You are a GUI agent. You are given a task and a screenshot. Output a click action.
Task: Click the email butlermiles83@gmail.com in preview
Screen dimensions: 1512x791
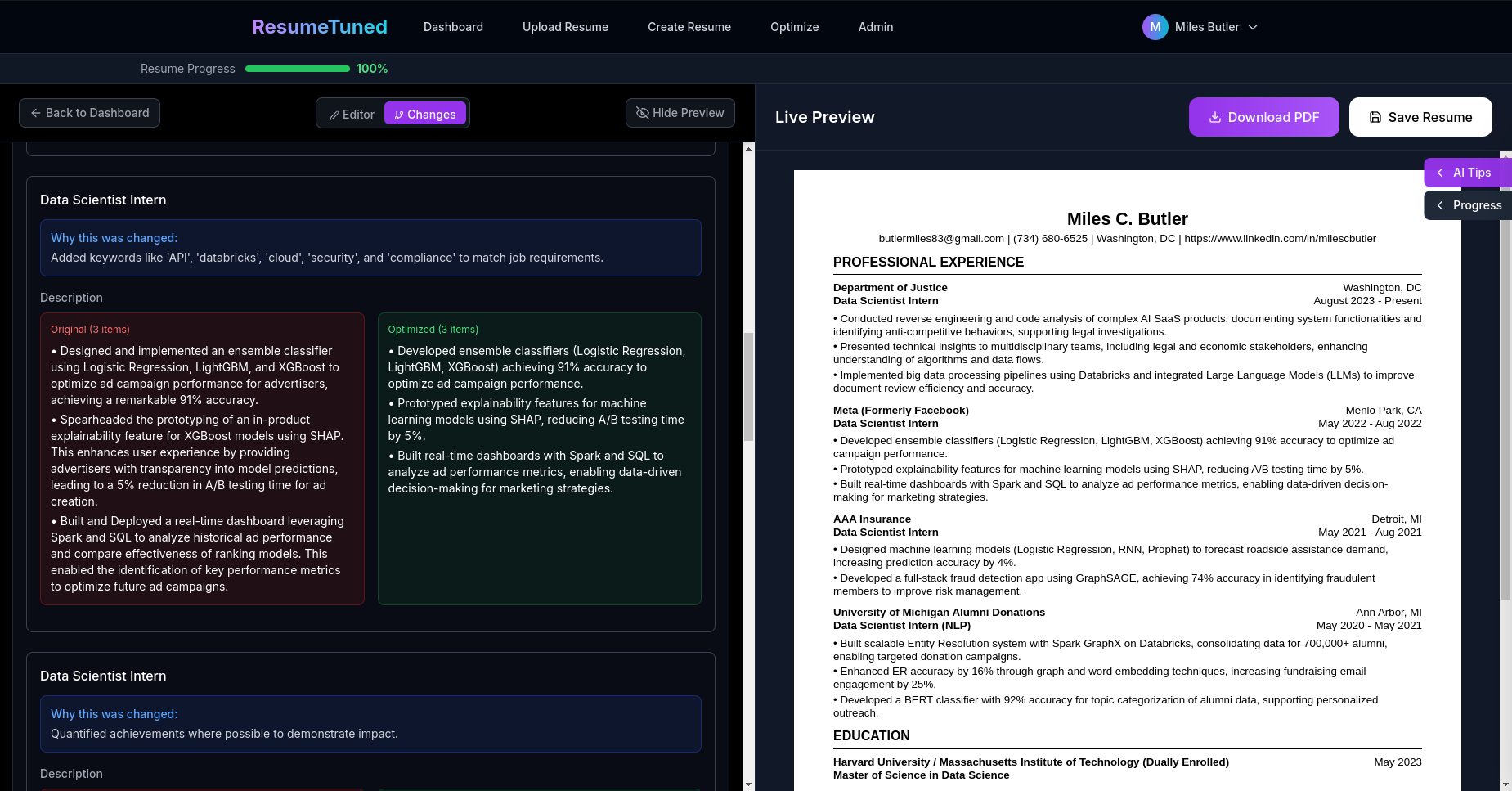tap(941, 239)
